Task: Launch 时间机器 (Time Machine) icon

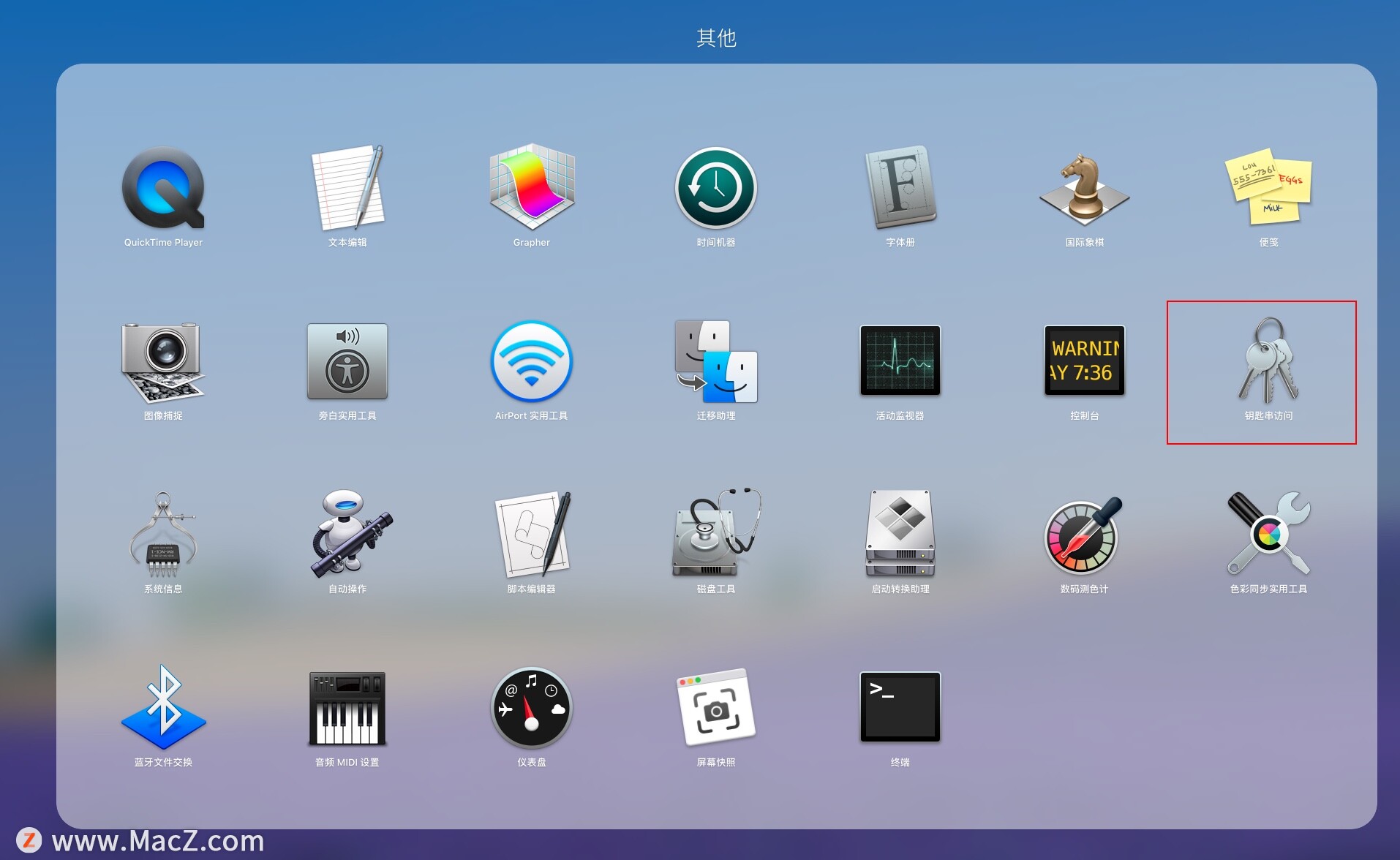Action: pos(716,188)
